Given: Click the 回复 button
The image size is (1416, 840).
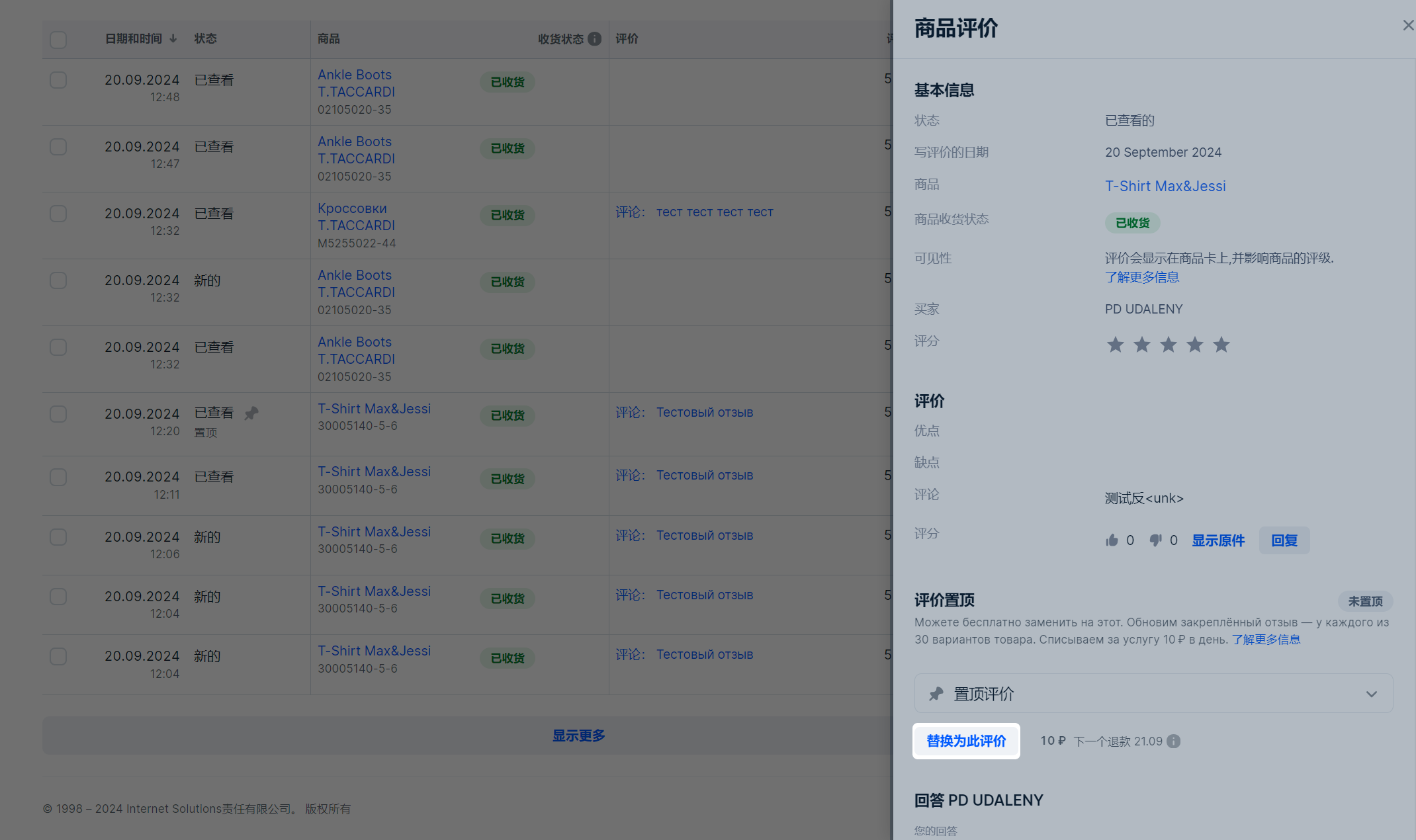Looking at the screenshot, I should (1284, 540).
